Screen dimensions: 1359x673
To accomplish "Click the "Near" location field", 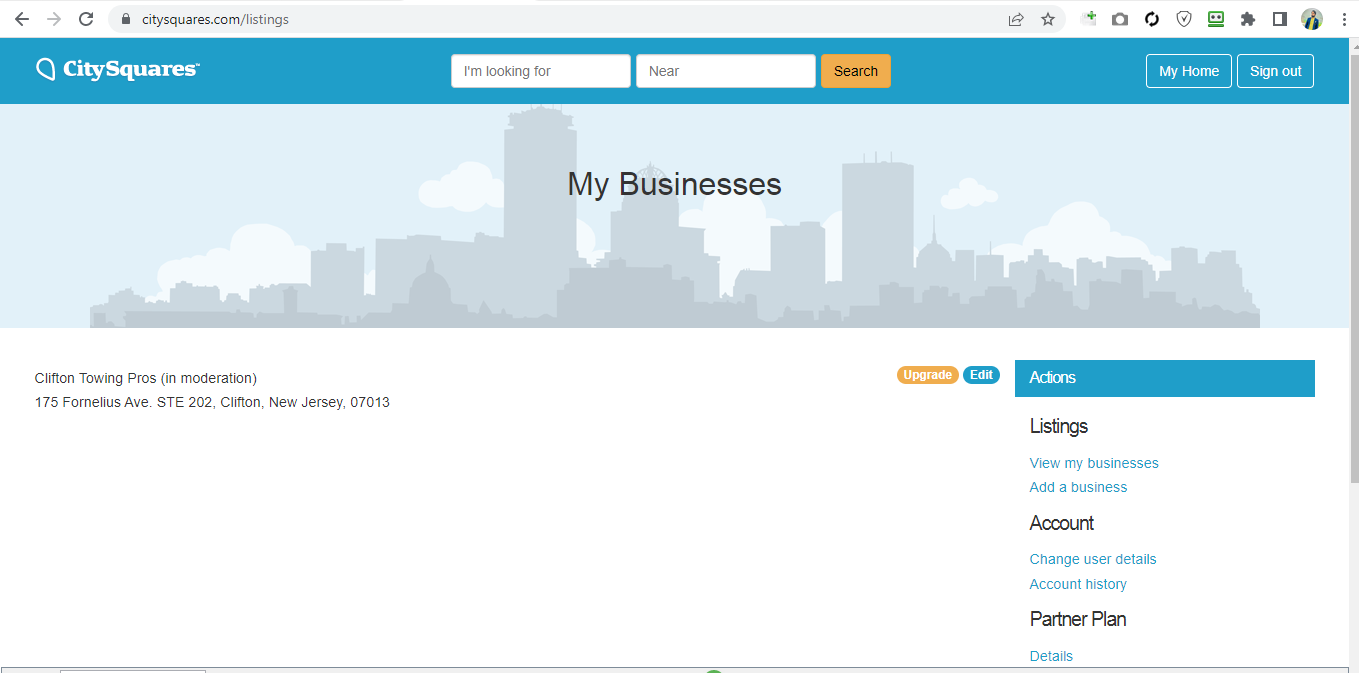I will click(726, 71).
